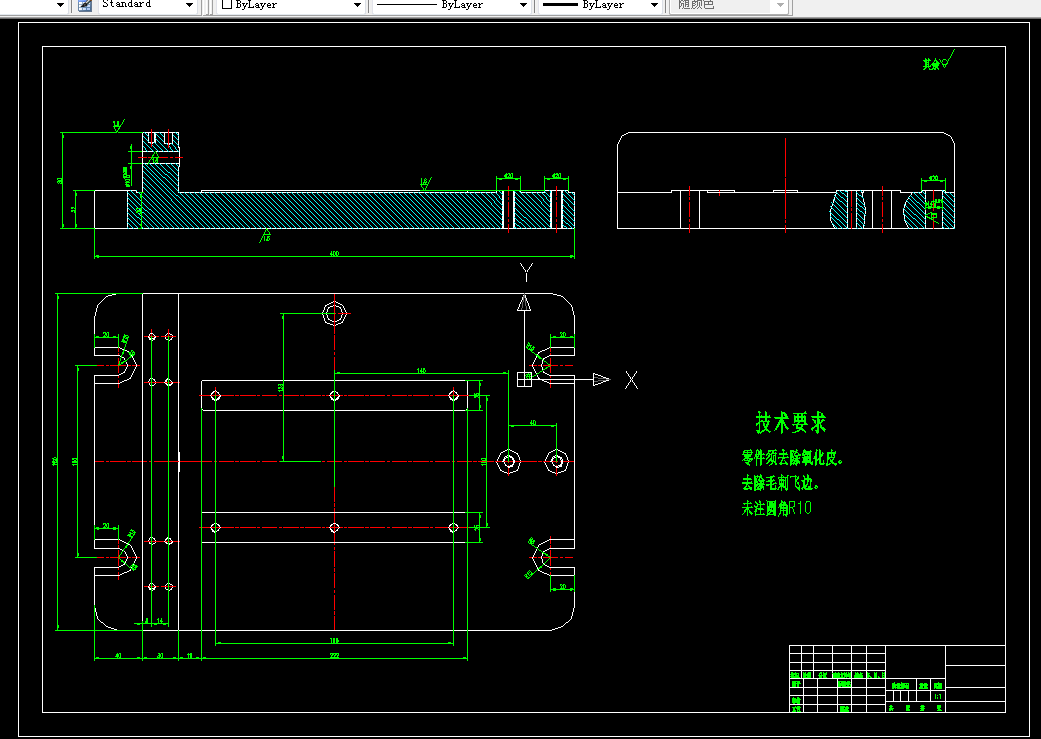1041x739 pixels.
Task: Click the UCS Y axis label
Action: [x=526, y=272]
